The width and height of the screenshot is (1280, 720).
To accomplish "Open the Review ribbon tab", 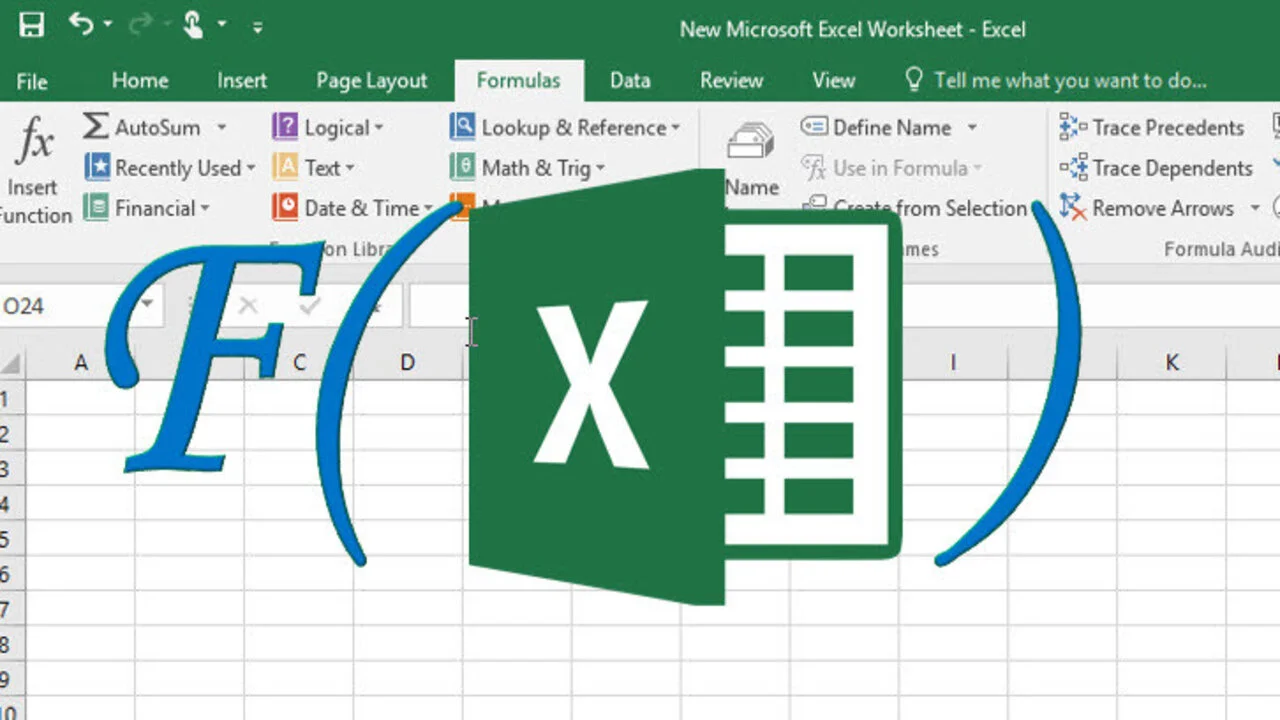I will [x=731, y=80].
